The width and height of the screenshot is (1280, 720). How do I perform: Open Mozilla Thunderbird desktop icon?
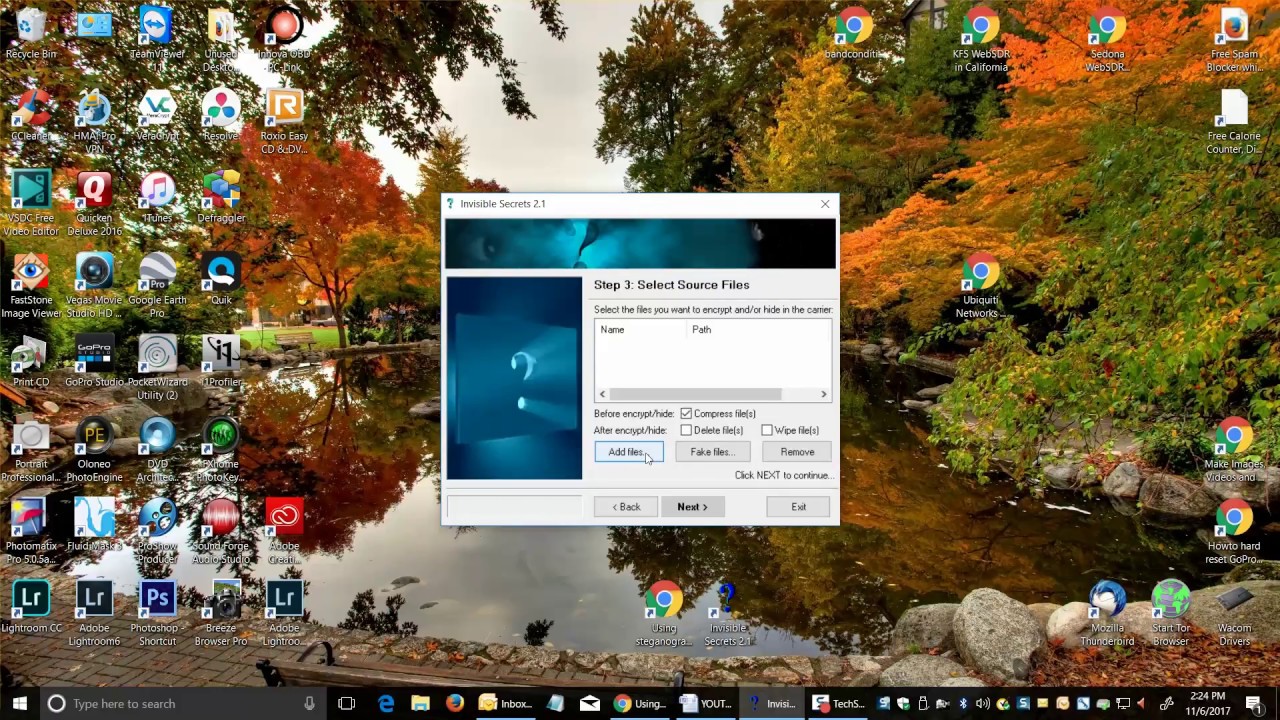point(1107,614)
